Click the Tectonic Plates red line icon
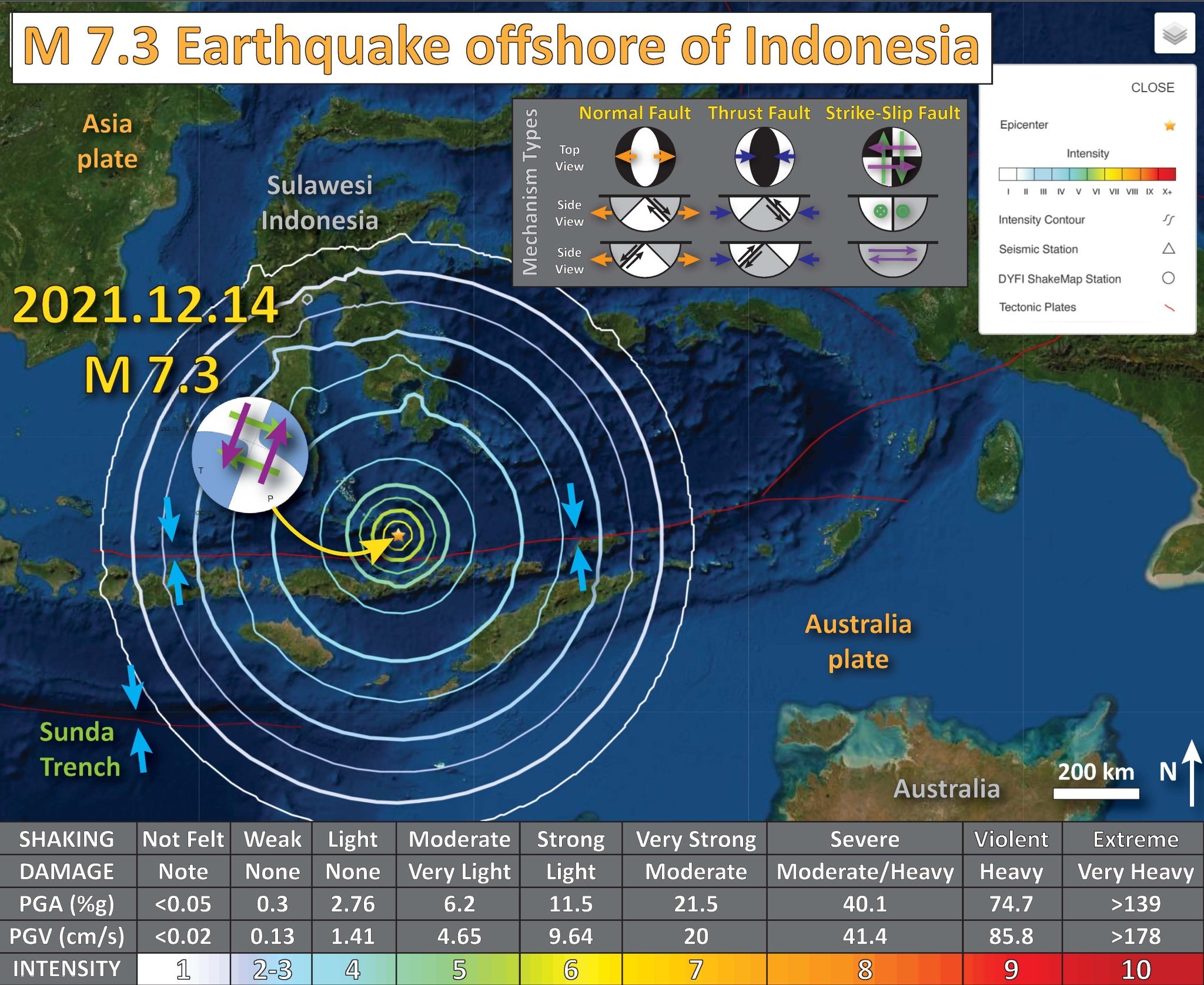Screen dimensions: 1204x985 (1169, 307)
